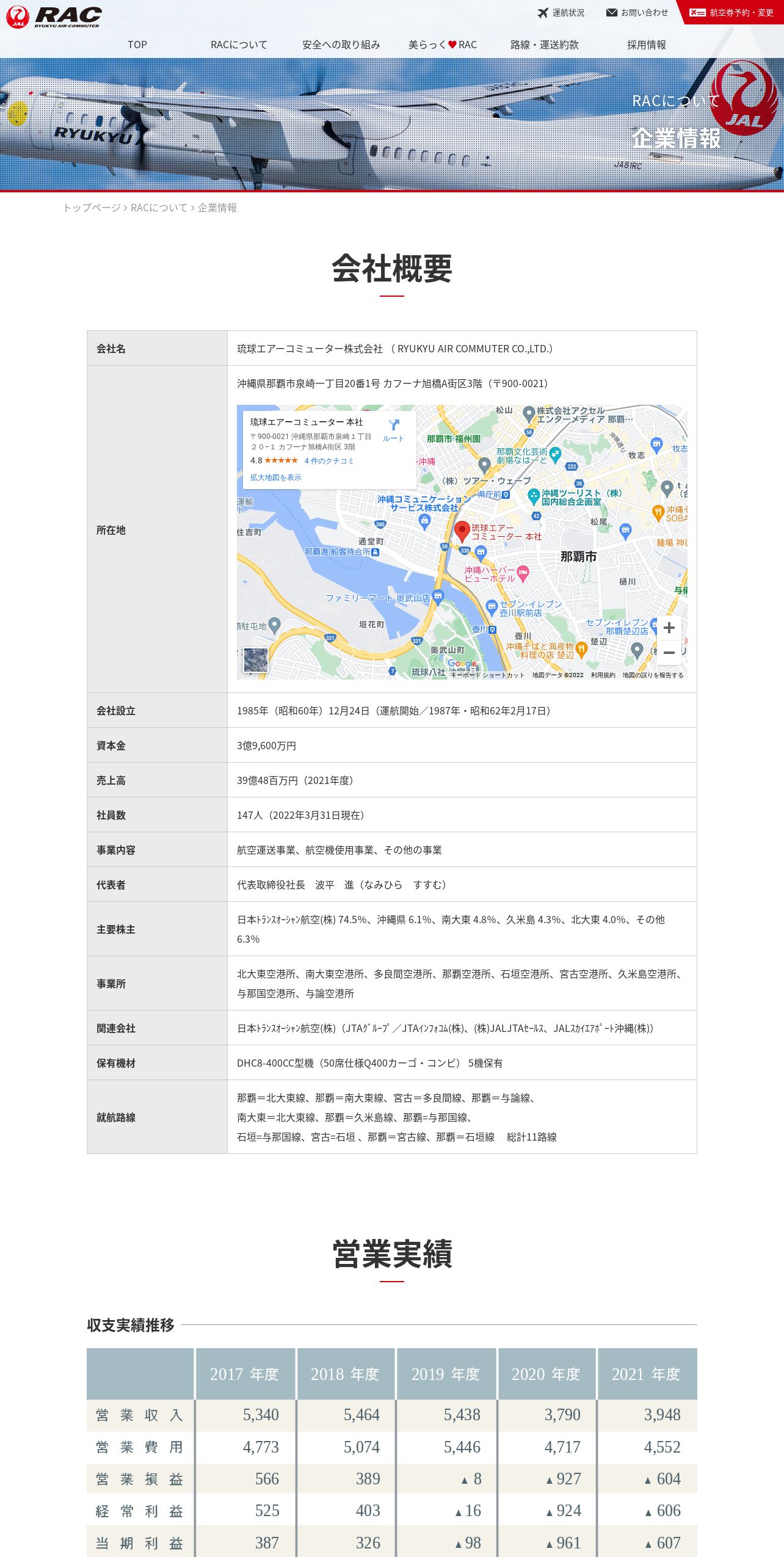Viewport: 784px width, 1568px height.
Task: Open the 路線・運送約款 menu item
Action: point(545,45)
